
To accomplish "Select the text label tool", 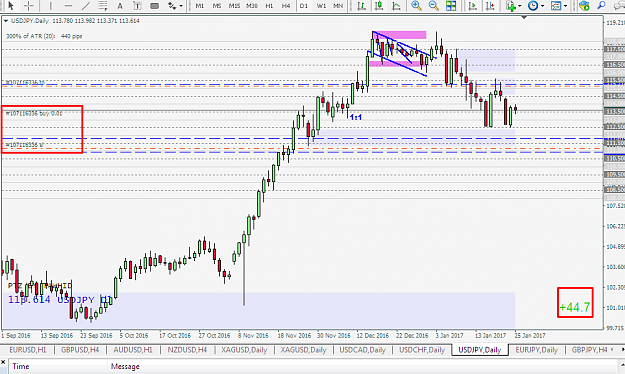I will tap(137, 6).
